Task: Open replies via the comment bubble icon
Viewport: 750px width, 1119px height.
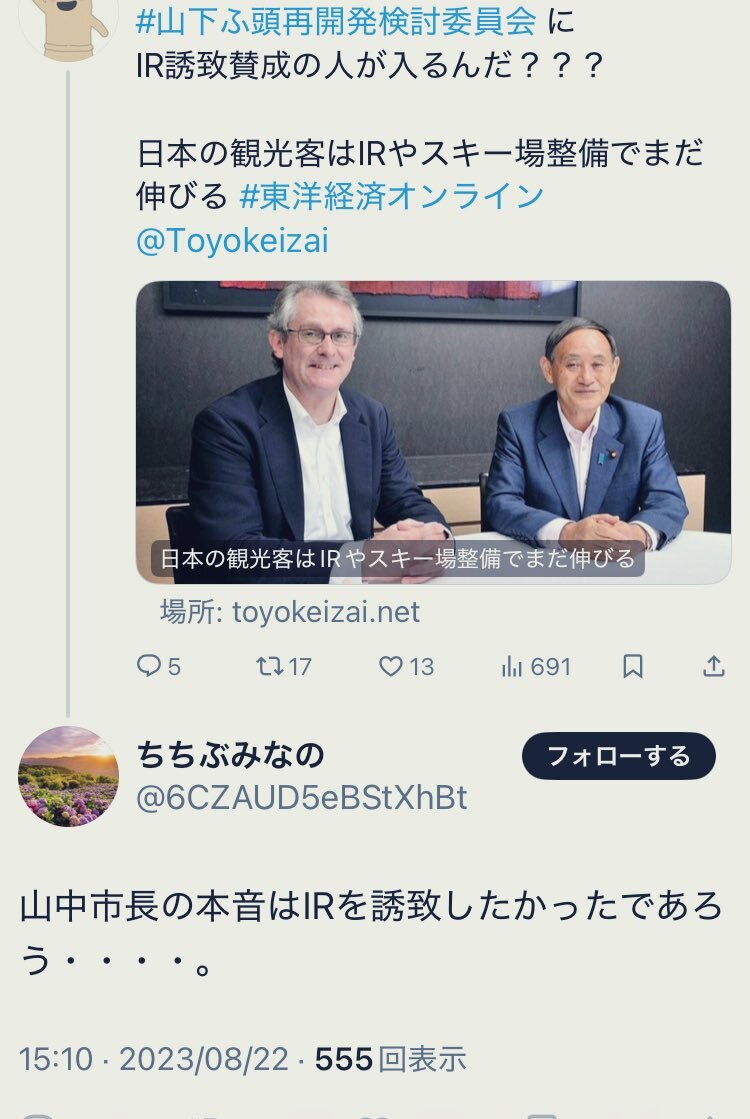Action: [148, 666]
